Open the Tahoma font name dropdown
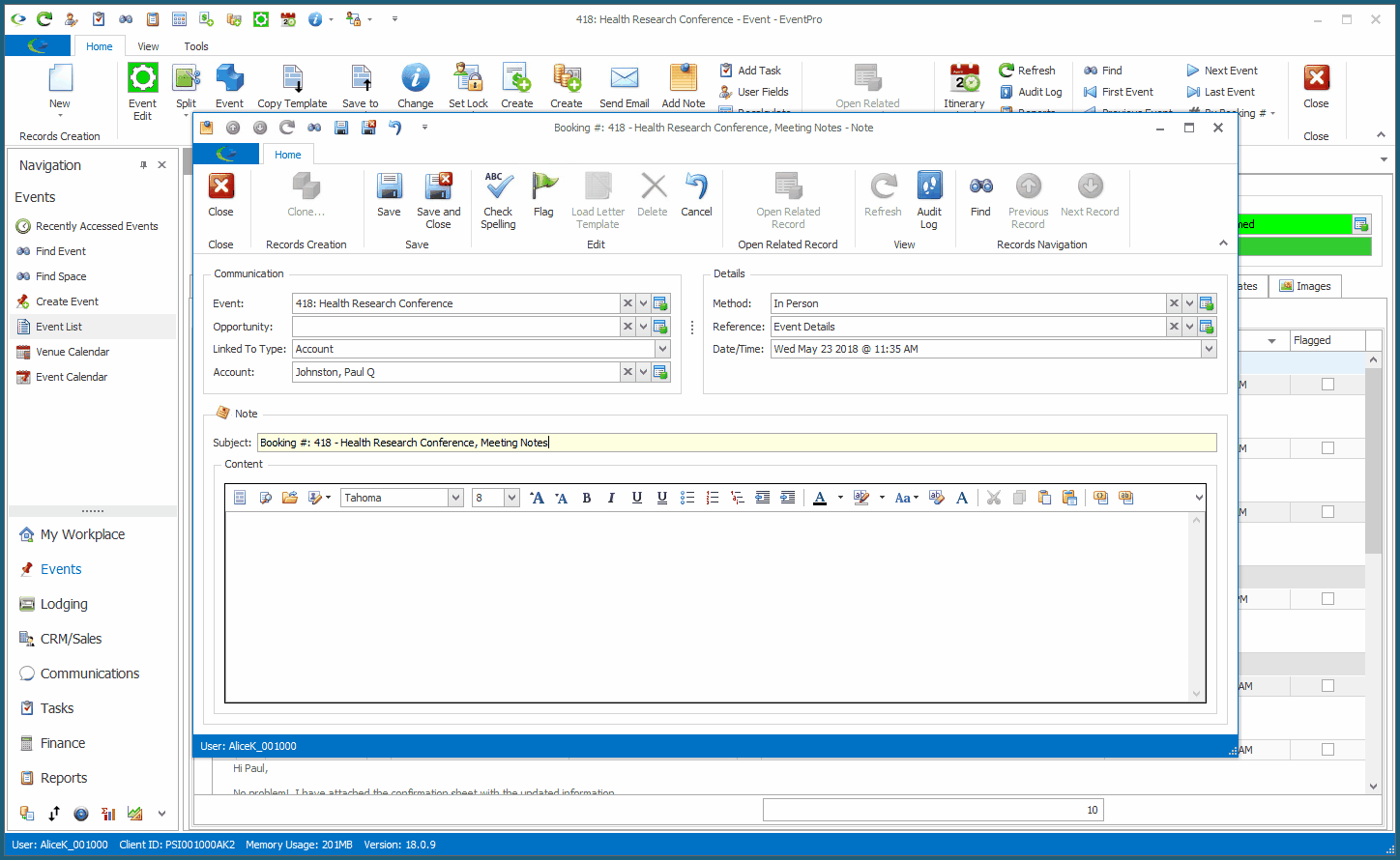This screenshot has height=860, width=1400. point(455,498)
